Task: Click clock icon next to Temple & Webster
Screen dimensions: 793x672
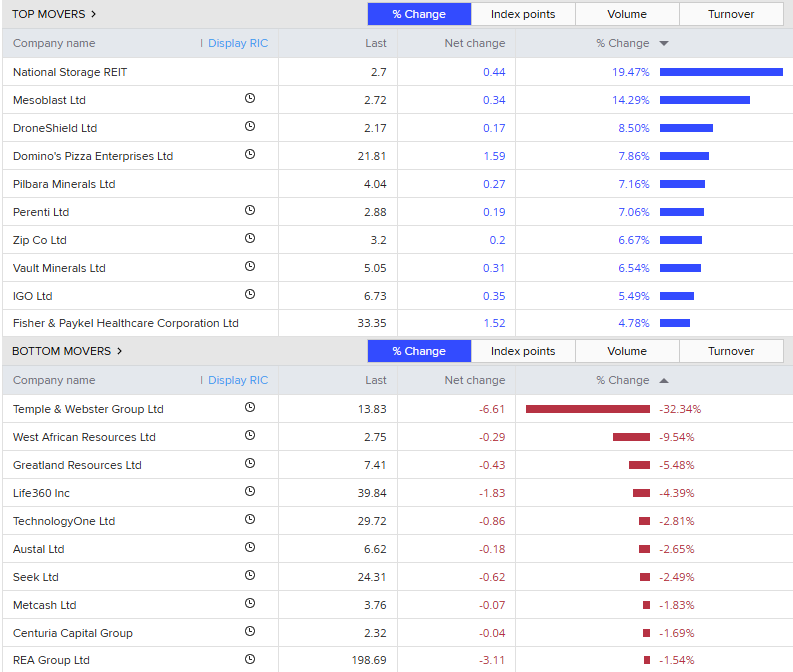Action: coord(250,408)
